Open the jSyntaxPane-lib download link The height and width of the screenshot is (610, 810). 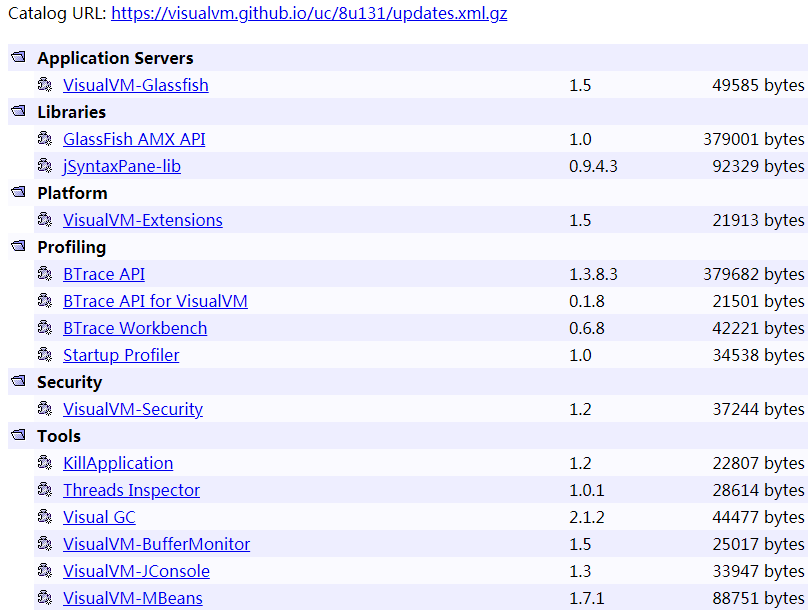122,166
